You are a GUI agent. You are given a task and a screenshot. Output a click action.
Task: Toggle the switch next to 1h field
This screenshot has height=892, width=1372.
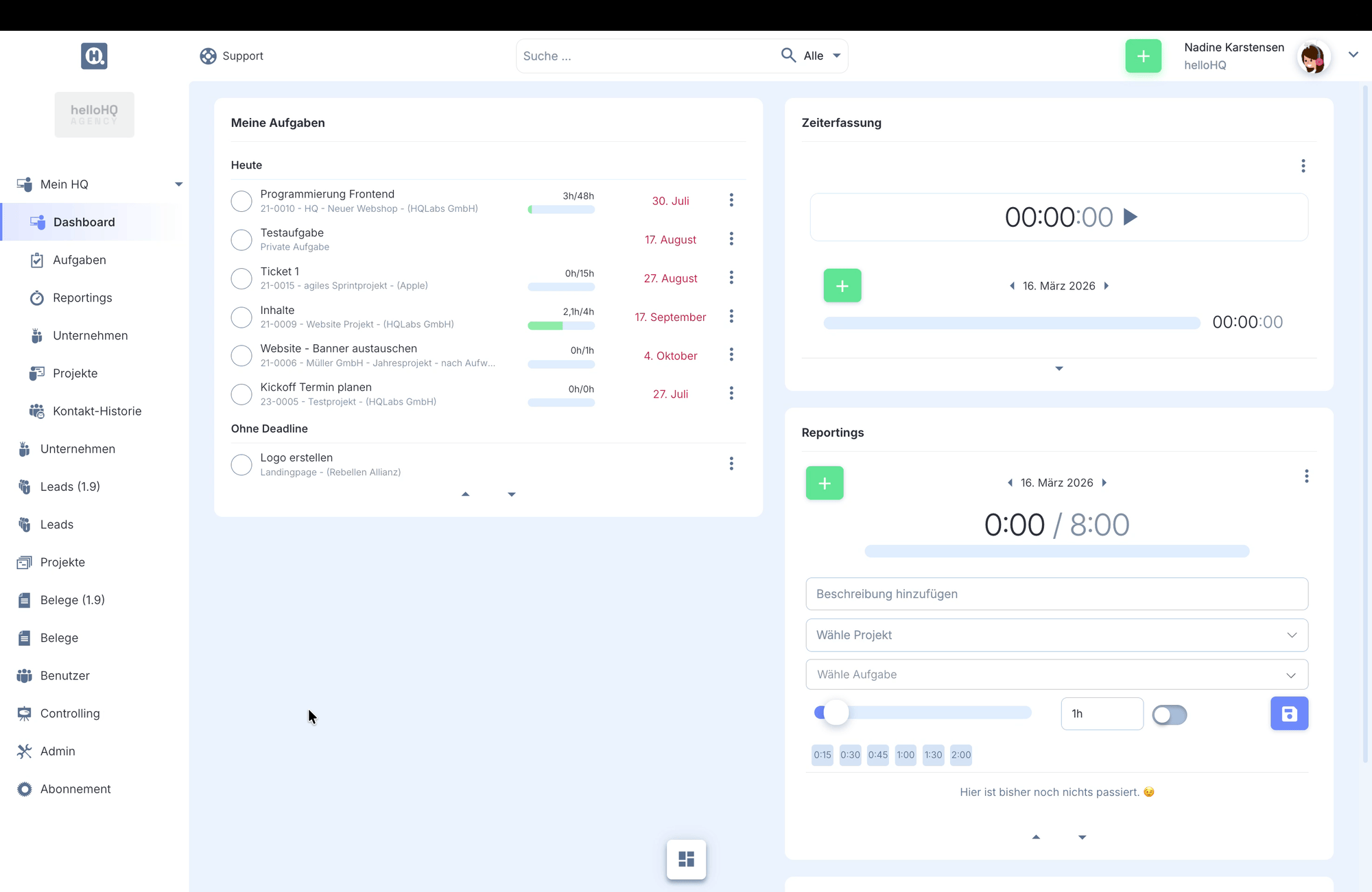1169,715
